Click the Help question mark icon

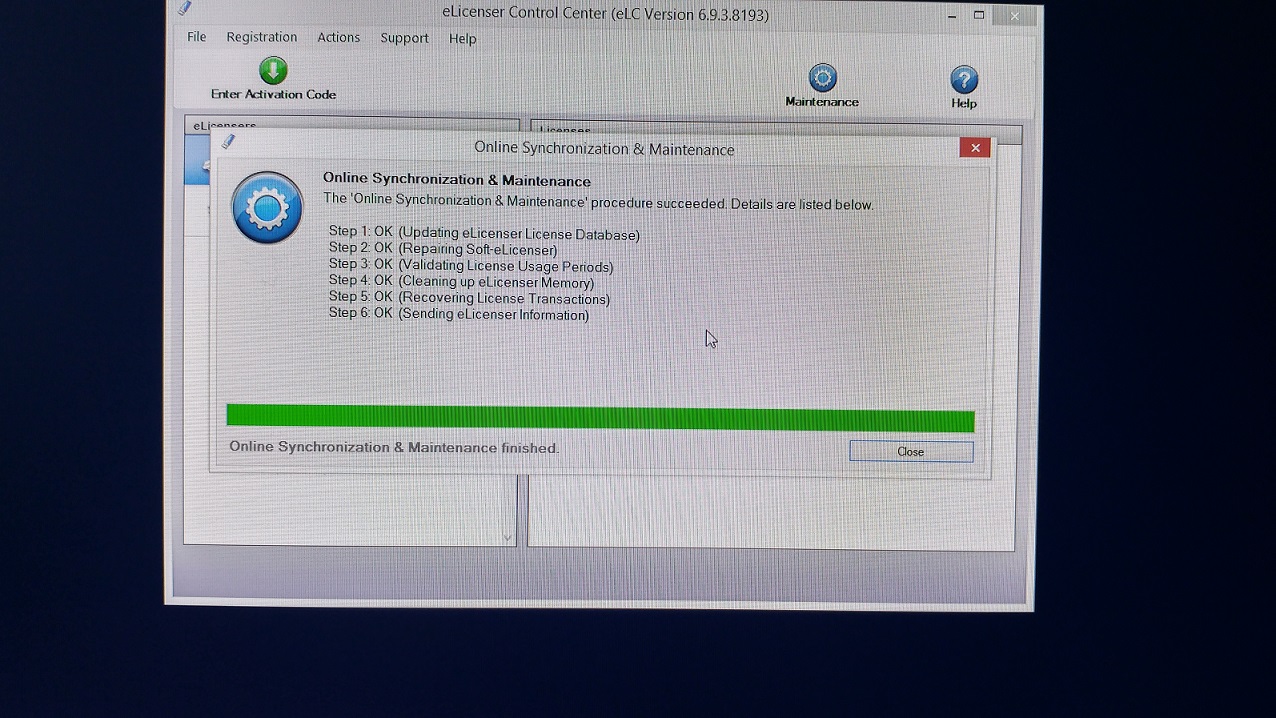click(x=964, y=80)
